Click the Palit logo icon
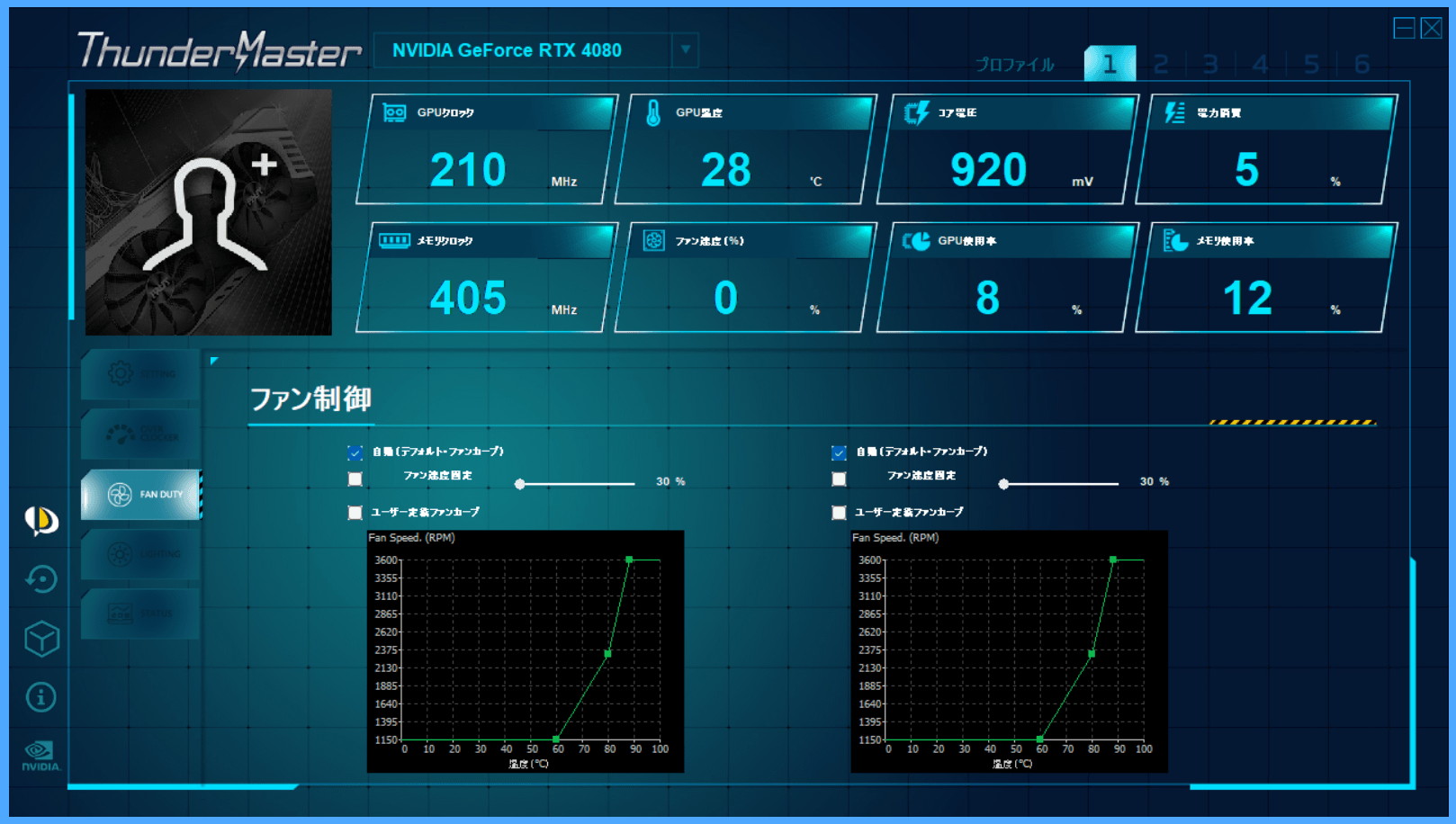Screen dimensions: 1456x824 pyautogui.click(x=41, y=520)
